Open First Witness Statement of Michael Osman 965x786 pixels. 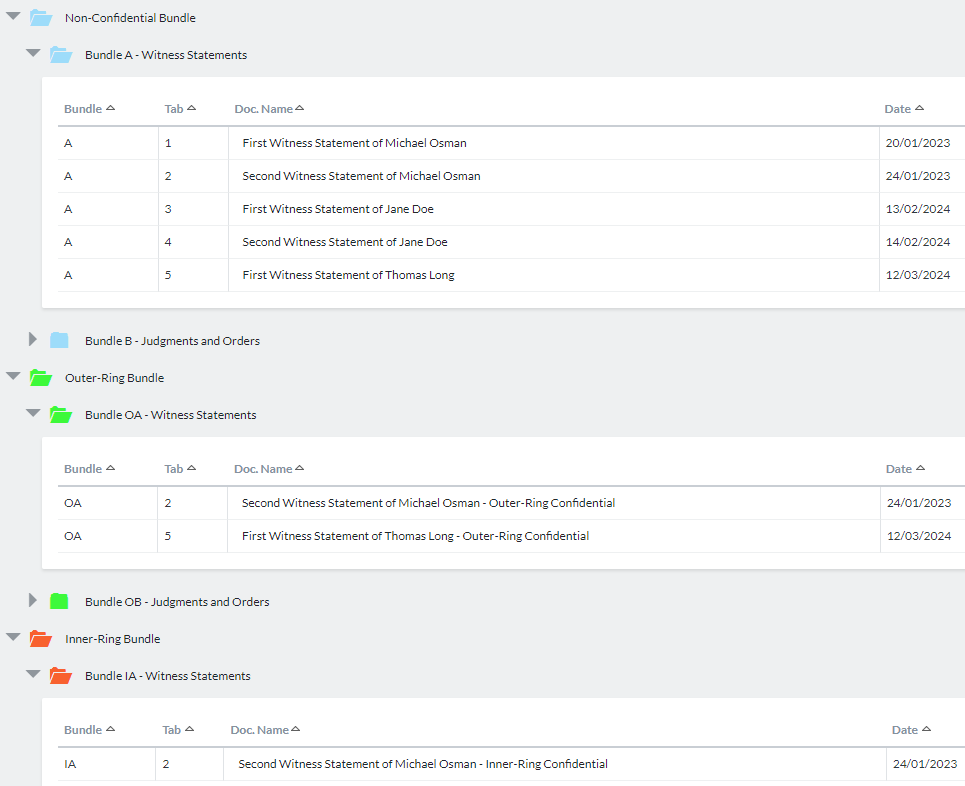tap(354, 143)
